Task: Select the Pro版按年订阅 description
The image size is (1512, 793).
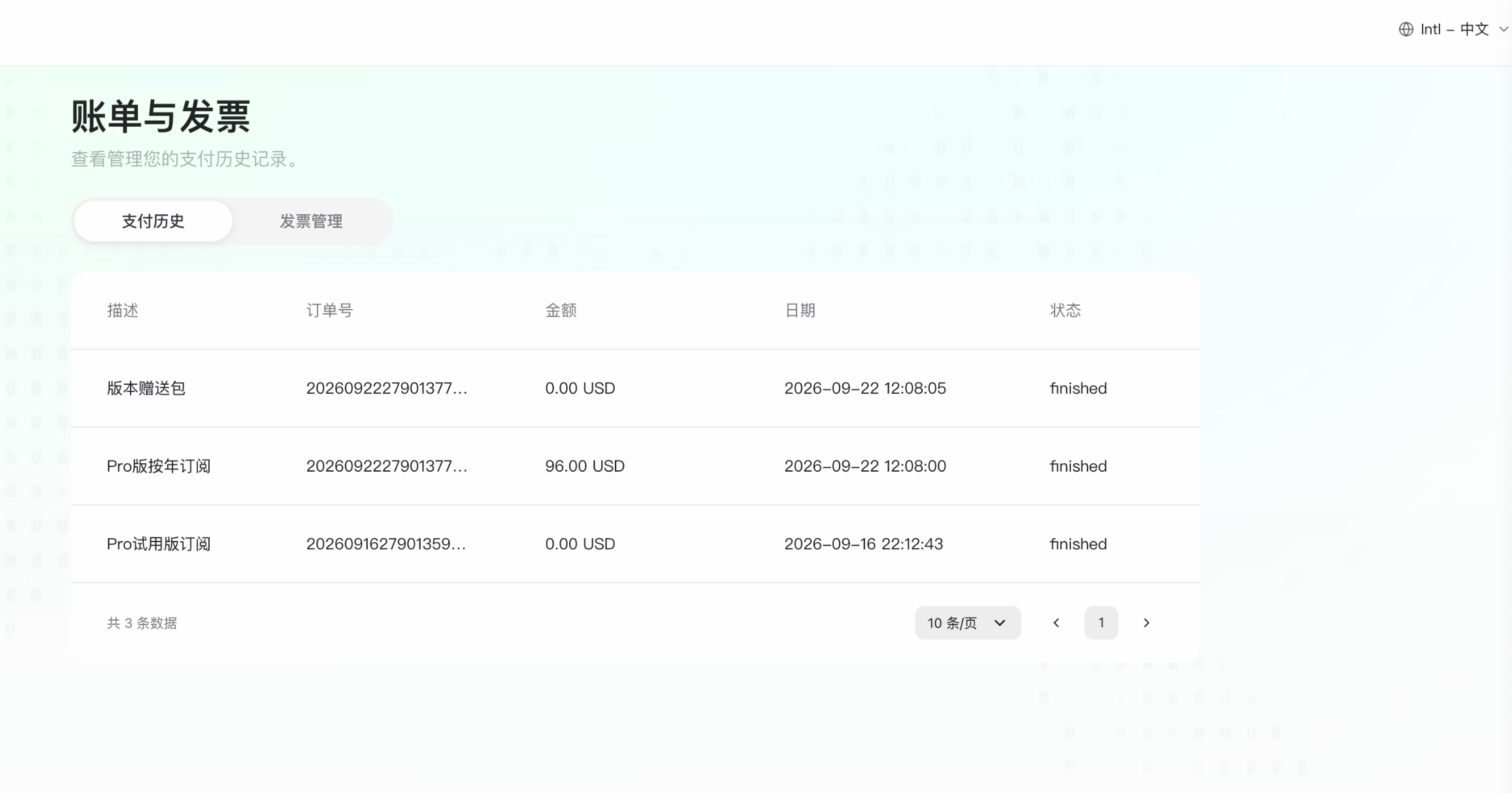Action: 159,466
